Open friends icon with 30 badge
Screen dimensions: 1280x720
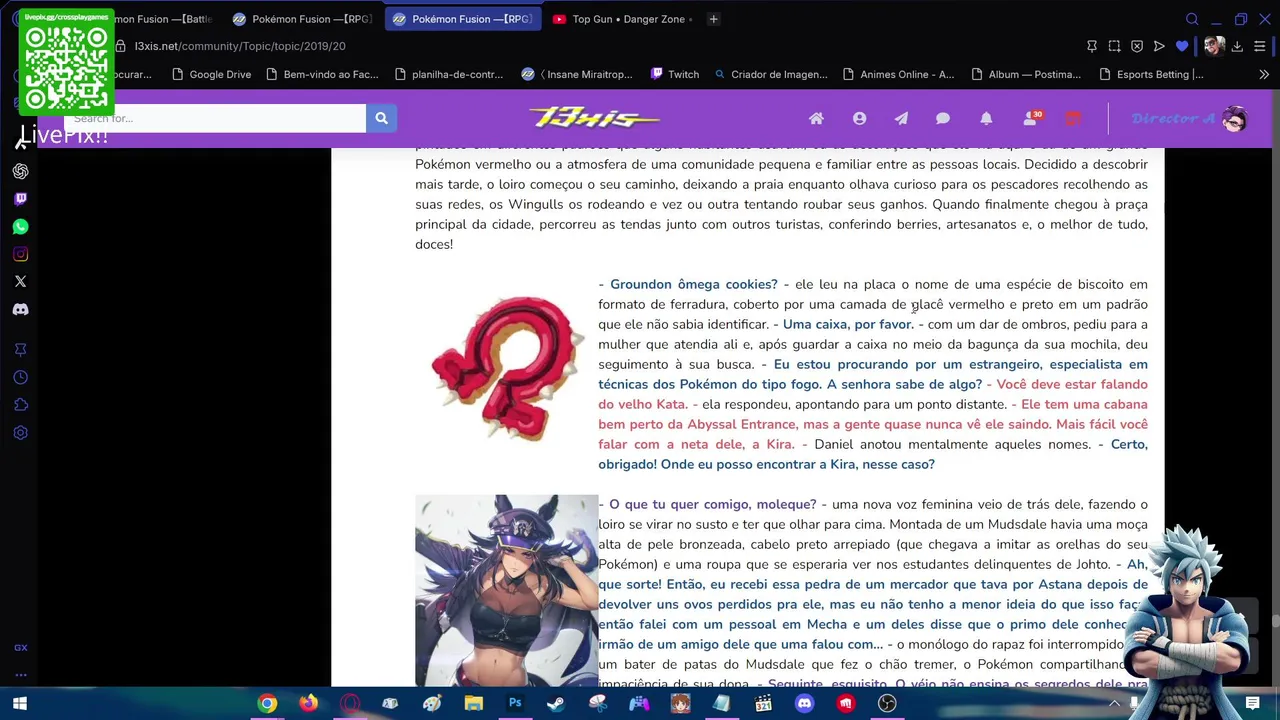[1031, 118]
